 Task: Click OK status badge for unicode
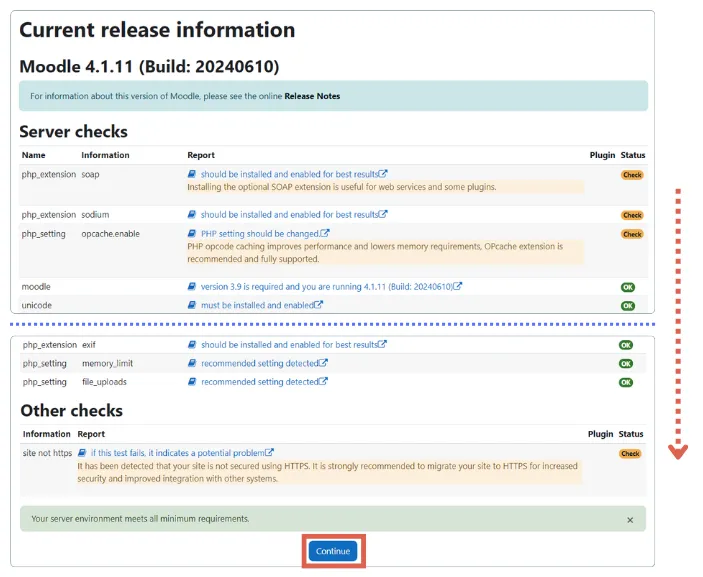click(x=628, y=306)
